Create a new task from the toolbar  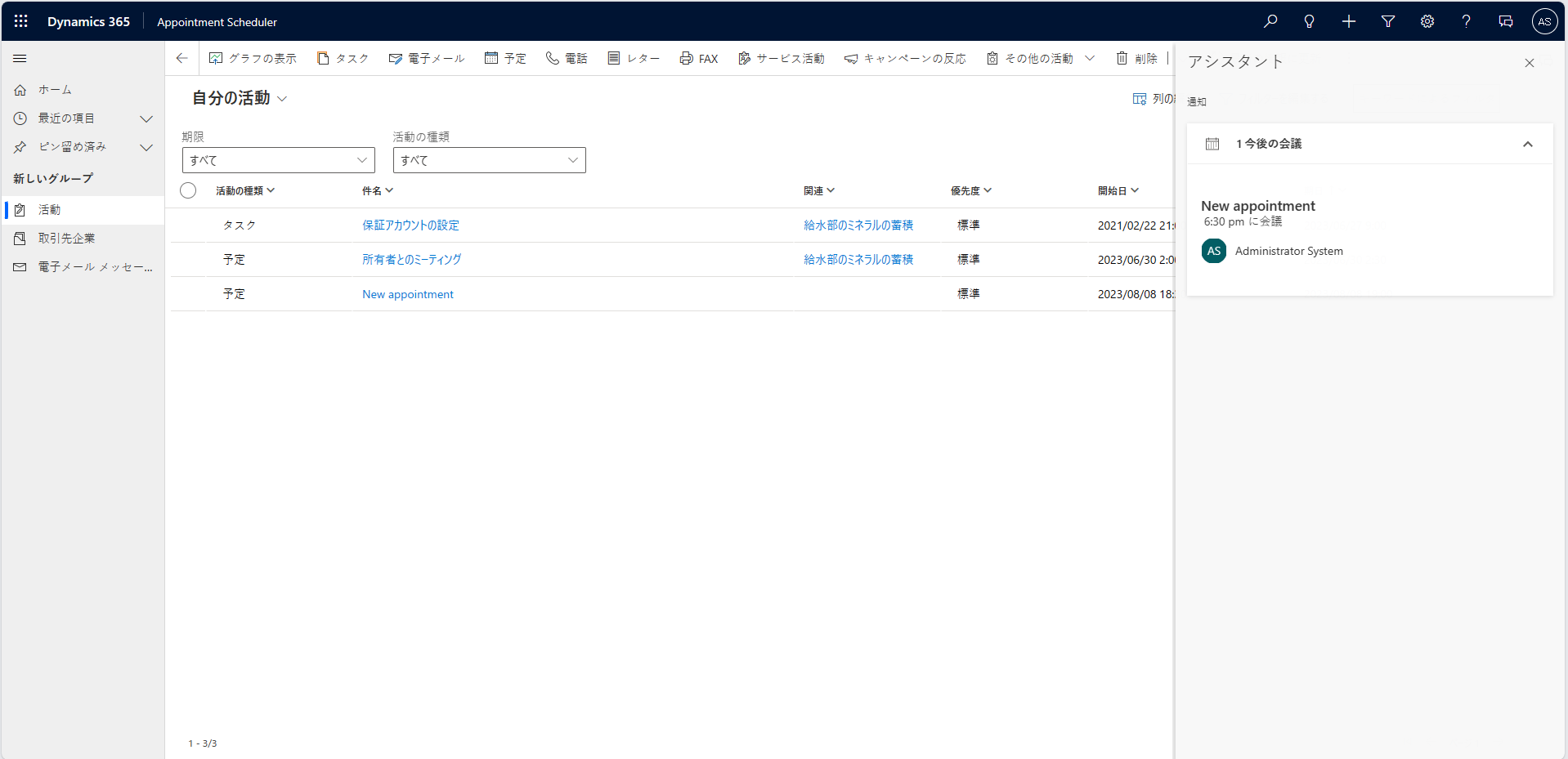tap(343, 58)
